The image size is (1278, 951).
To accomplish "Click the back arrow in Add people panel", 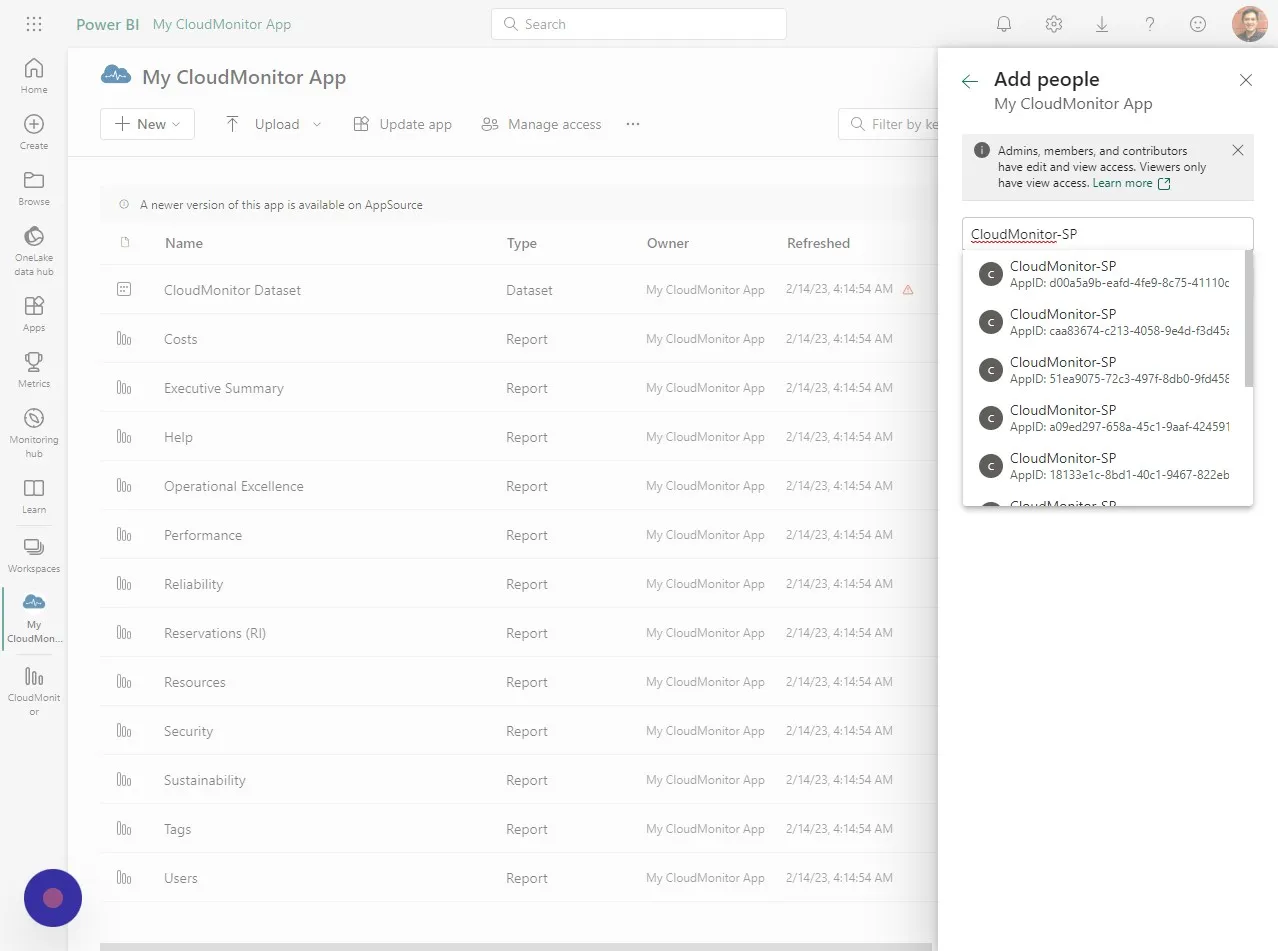I will point(969,81).
